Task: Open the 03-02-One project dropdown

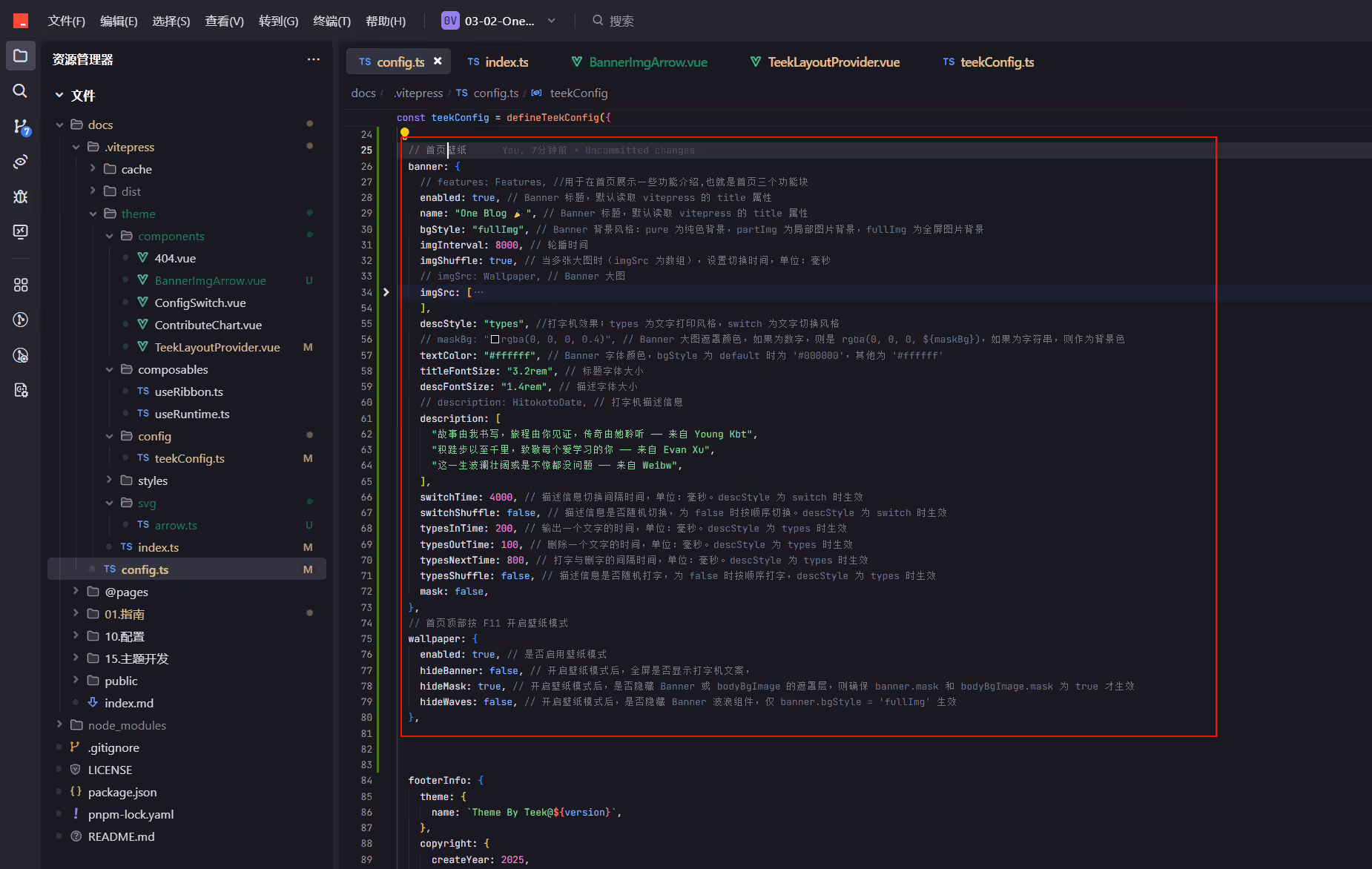Action: 498,21
